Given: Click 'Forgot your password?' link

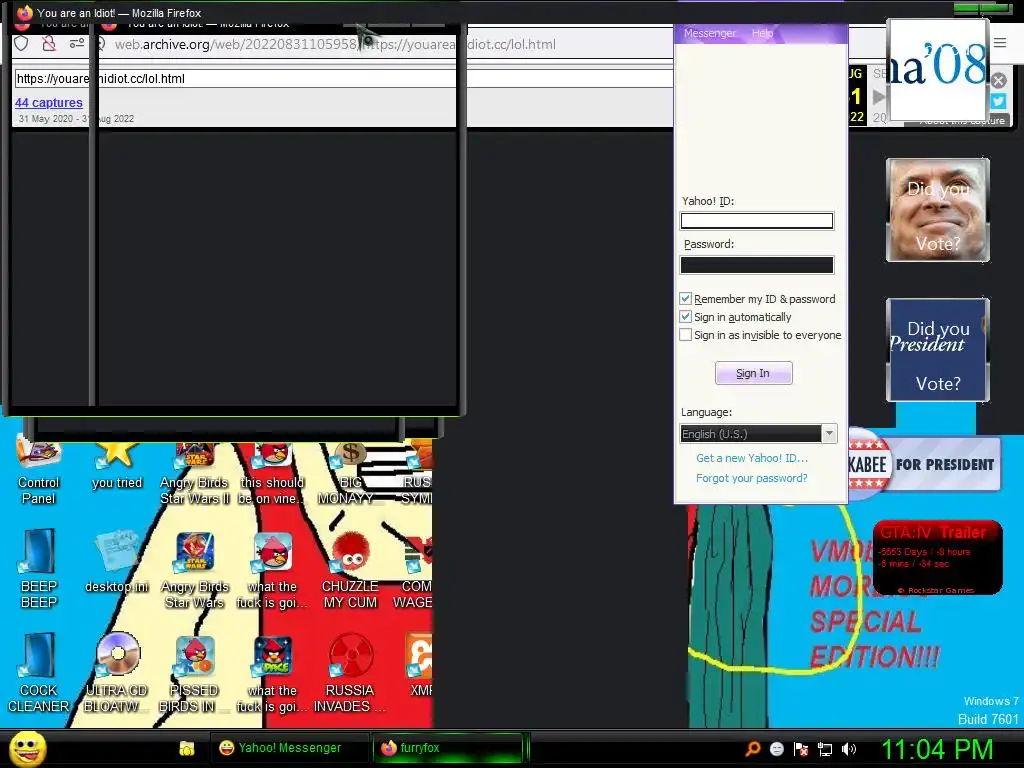Looking at the screenshot, I should click(x=752, y=478).
